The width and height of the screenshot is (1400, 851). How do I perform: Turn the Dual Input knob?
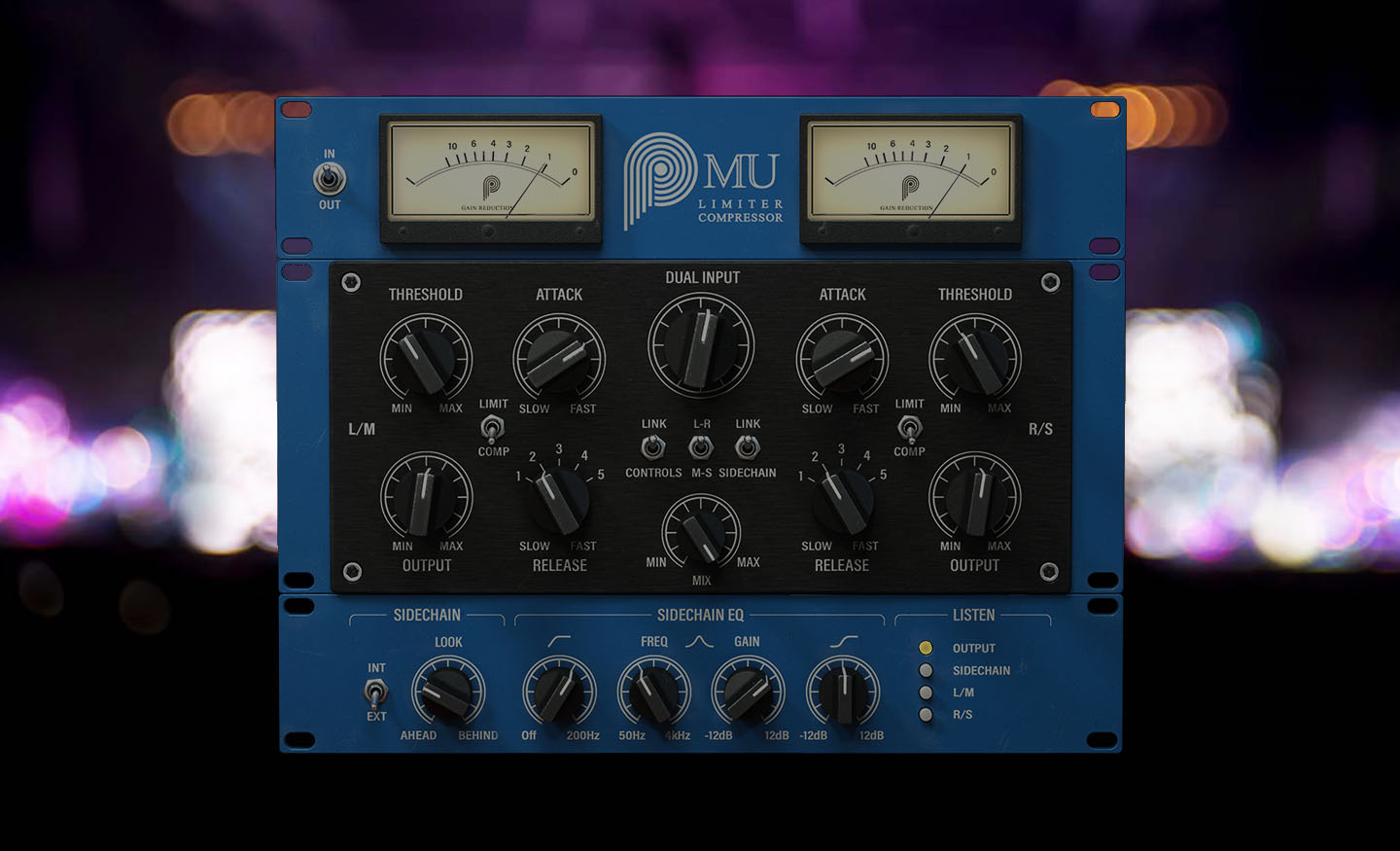701,344
